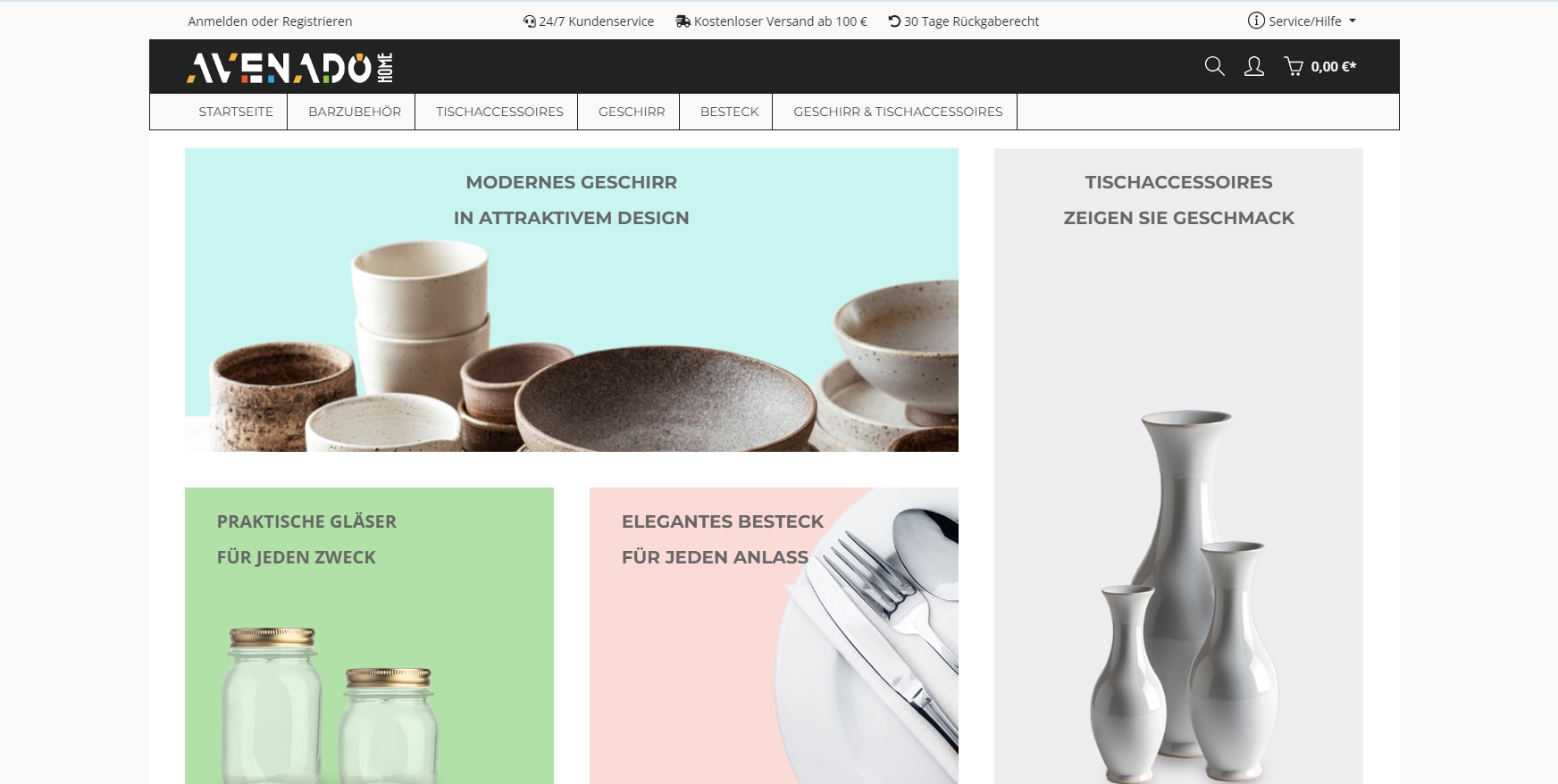
Task: Click the headset icon beside 24/7 Kundenservice
Action: tap(530, 21)
